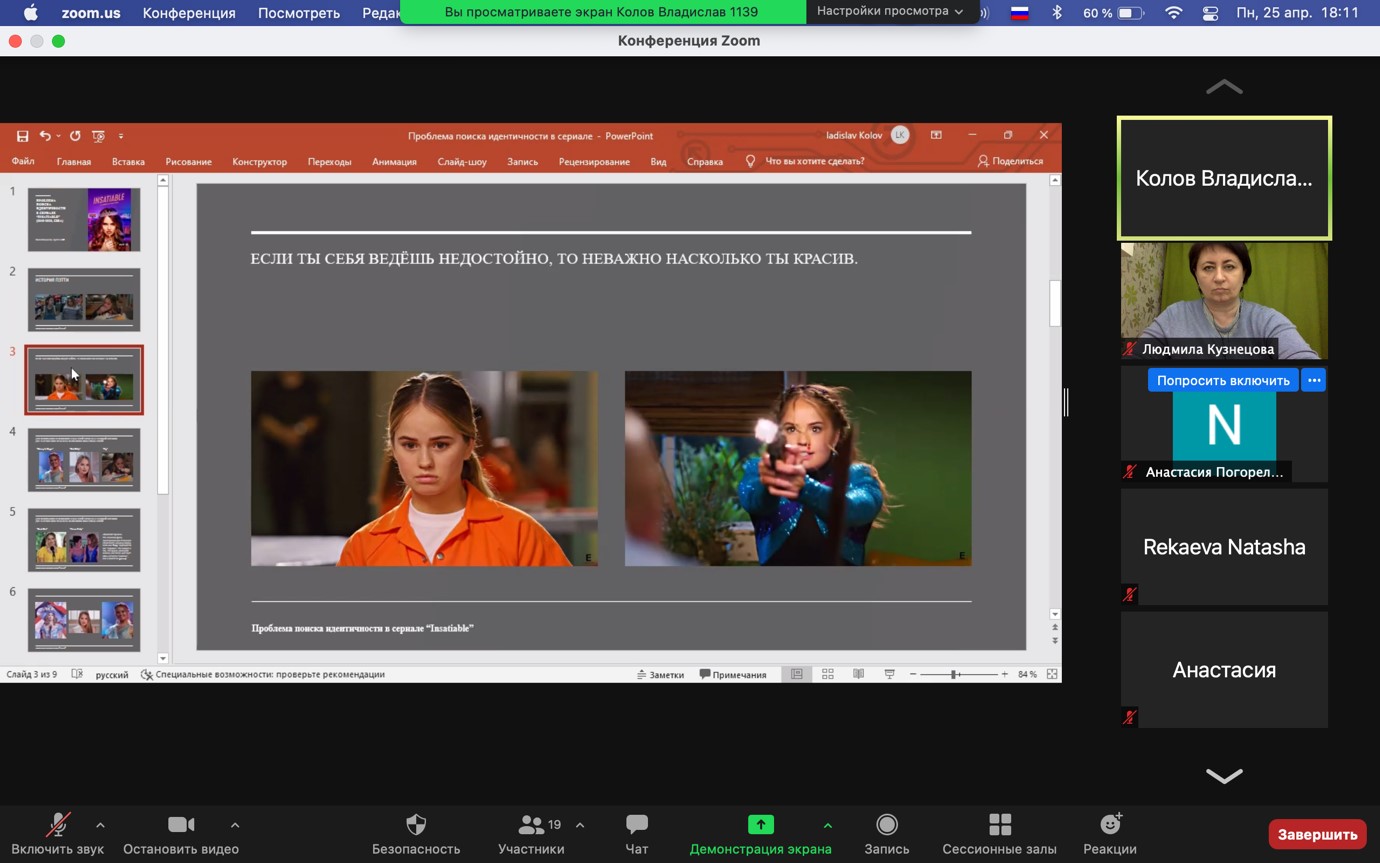Save the presentation with the floppy disk icon
Screen dimensions: 1380x863
tap(22, 136)
